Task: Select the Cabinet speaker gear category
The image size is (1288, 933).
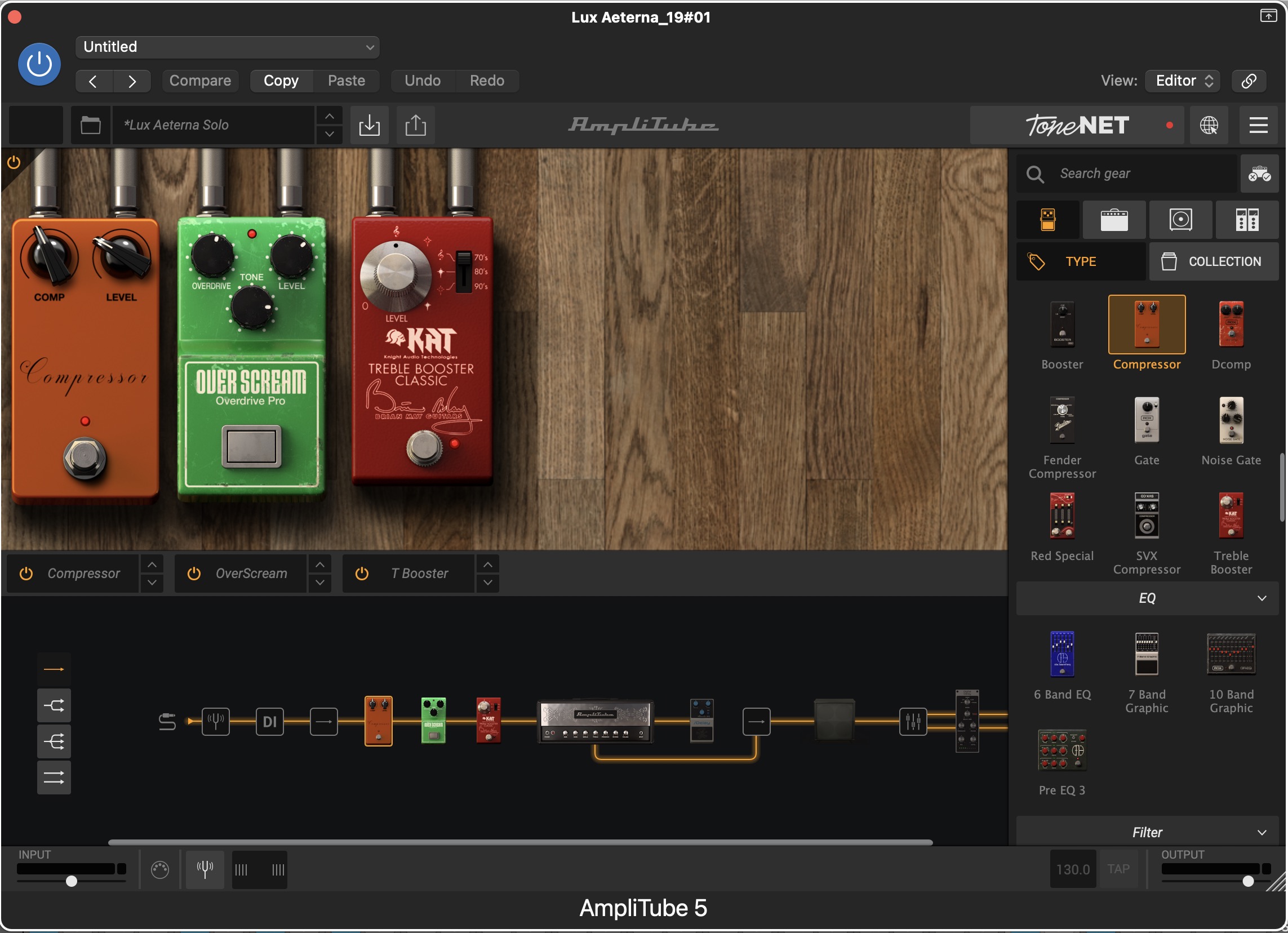Action: point(1181,219)
